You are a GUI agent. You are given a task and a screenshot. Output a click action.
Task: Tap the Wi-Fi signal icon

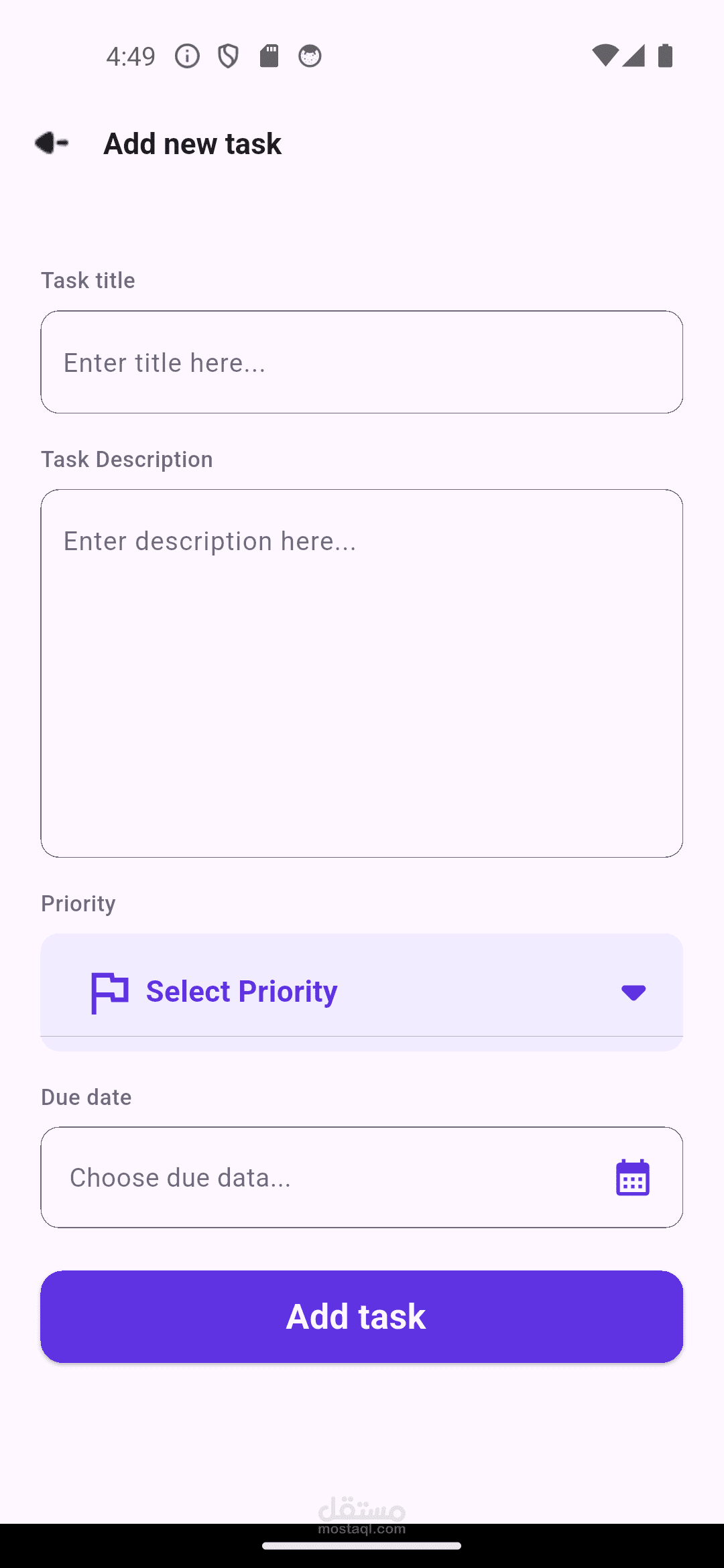(604, 56)
